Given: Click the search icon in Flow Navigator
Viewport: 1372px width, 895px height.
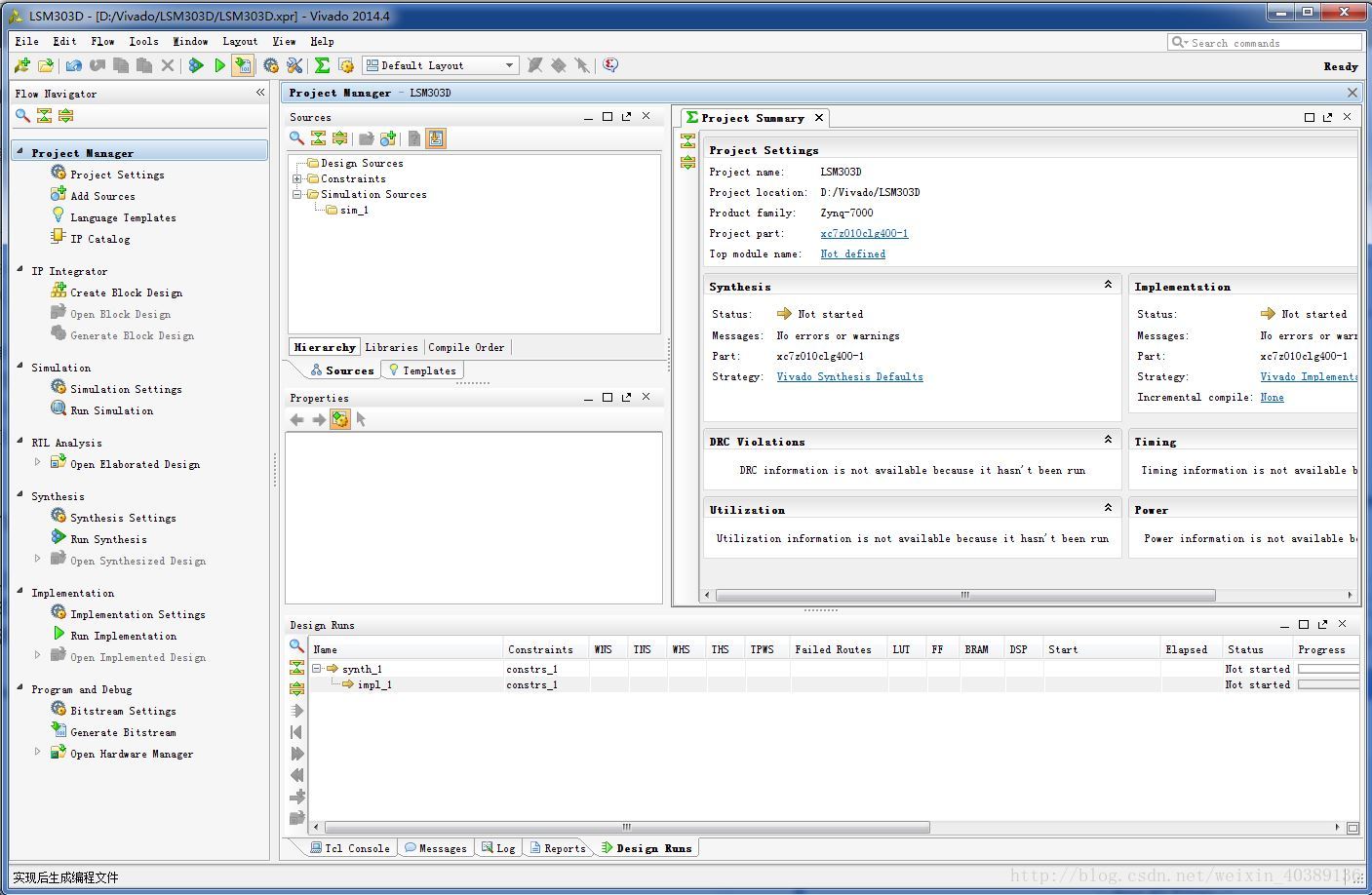Looking at the screenshot, I should 22,115.
